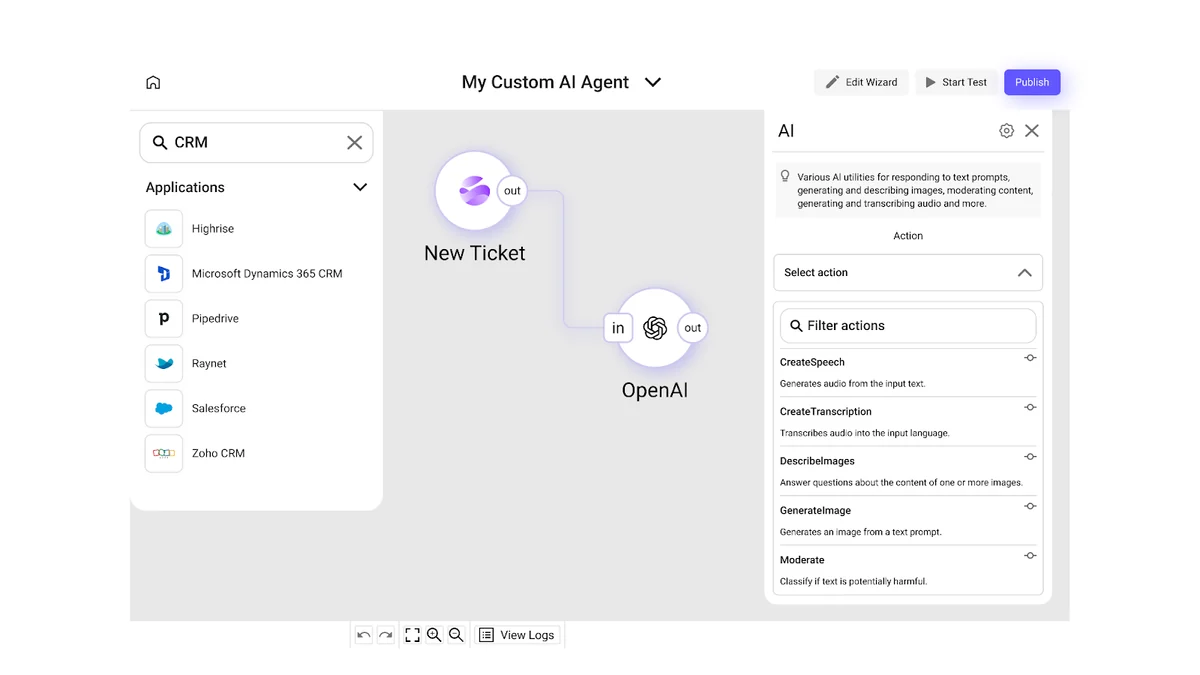Select the Highrise application icon
1200x675 pixels.
click(x=164, y=229)
